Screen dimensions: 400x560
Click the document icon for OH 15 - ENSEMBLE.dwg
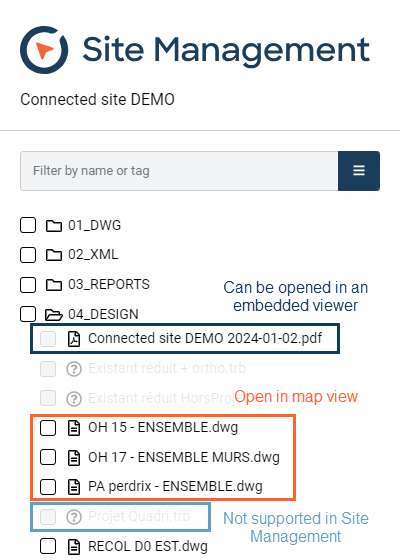[74, 428]
